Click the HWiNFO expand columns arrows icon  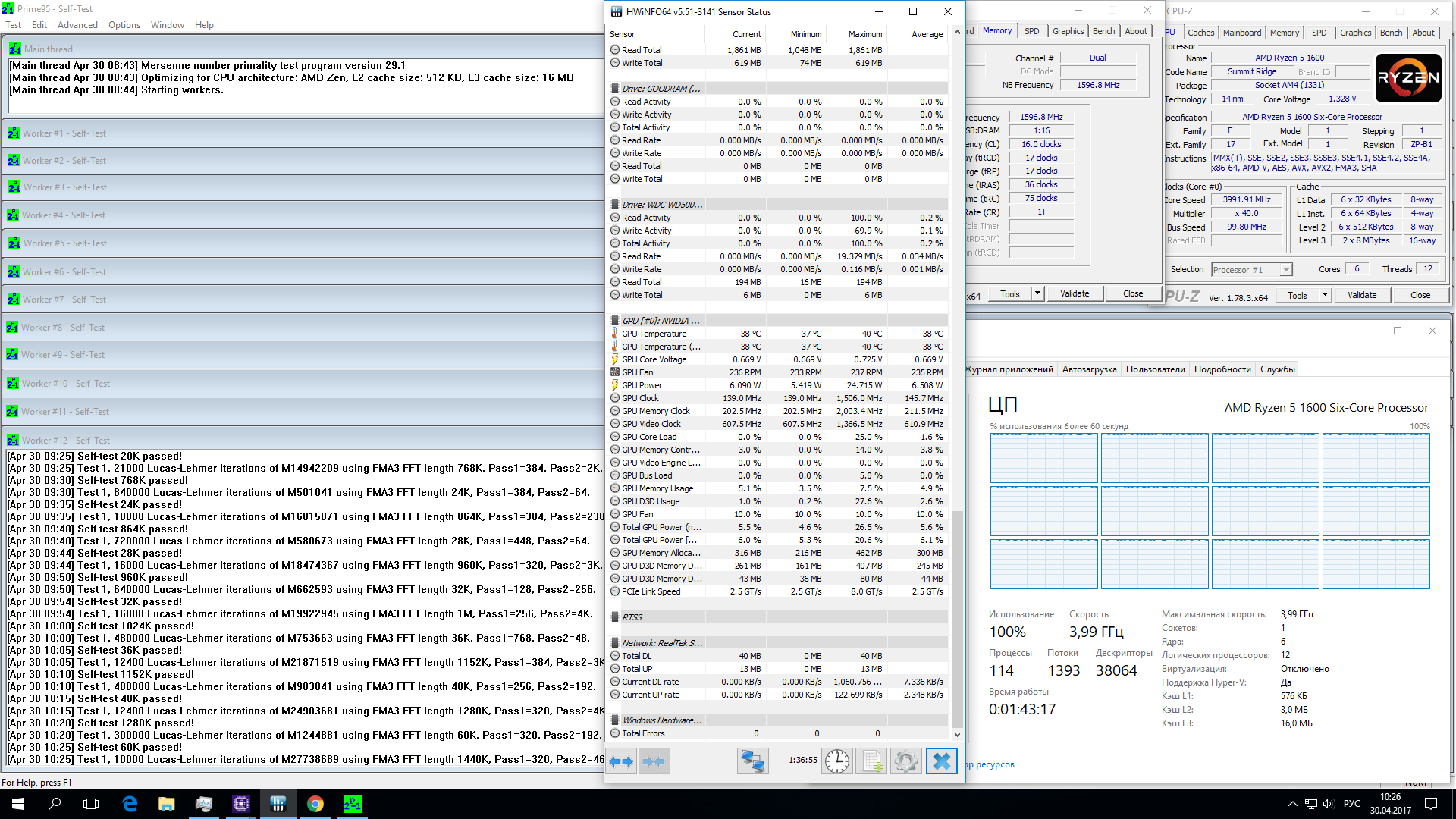point(621,761)
